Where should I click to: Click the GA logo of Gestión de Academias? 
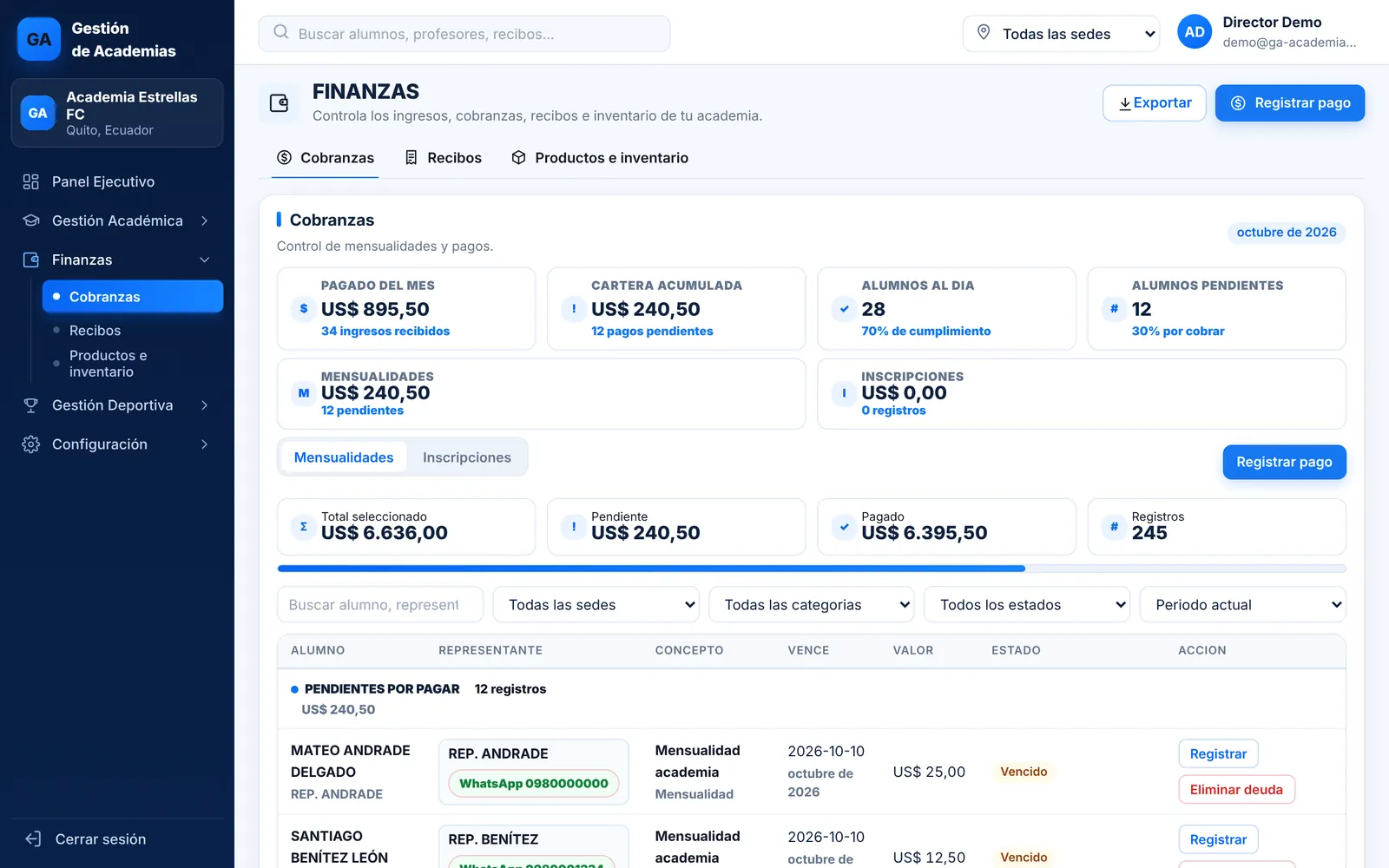point(39,39)
